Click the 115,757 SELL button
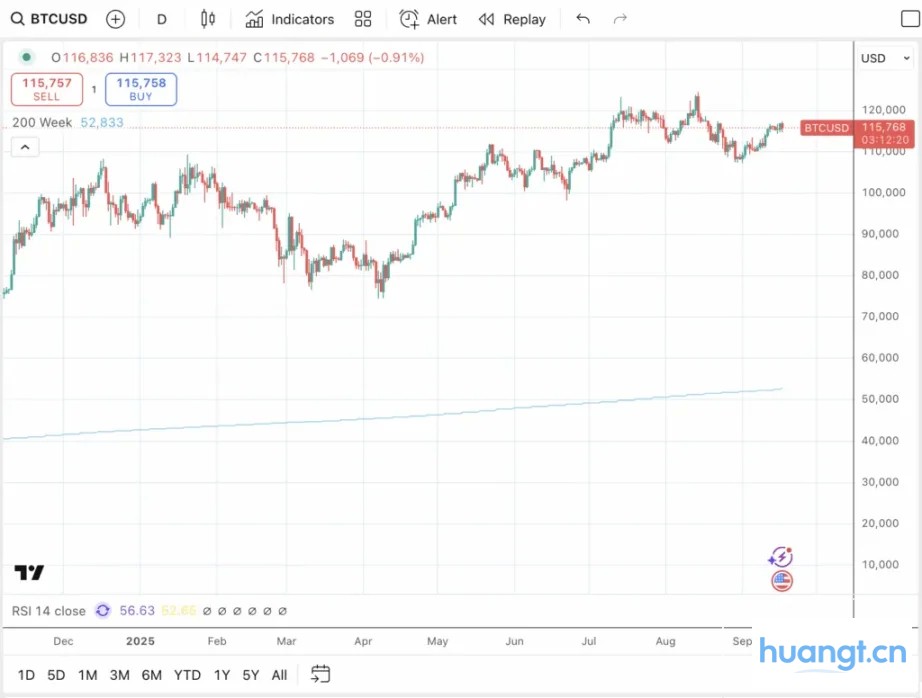922x698 pixels. click(x=47, y=90)
